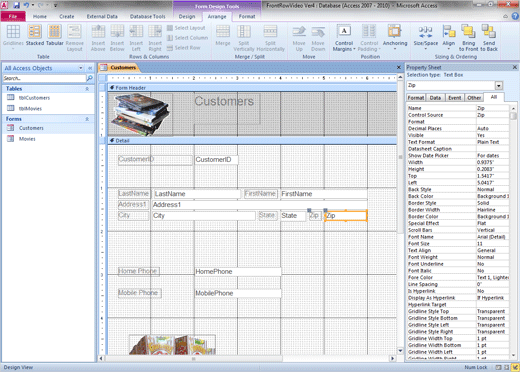Click the Anchoring icon
520x372 pixels.
(x=395, y=32)
